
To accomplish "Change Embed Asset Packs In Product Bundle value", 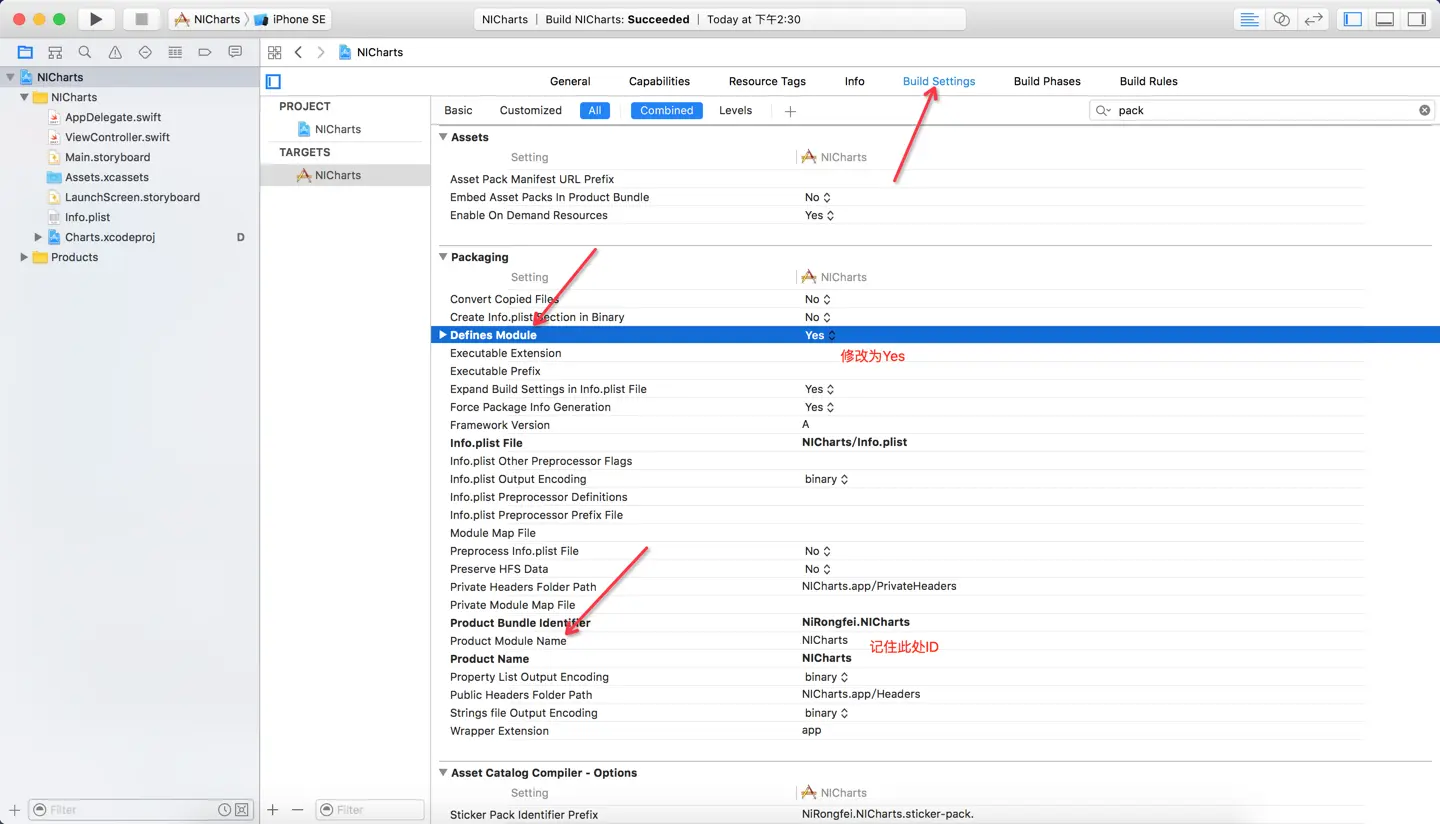I will pyautogui.click(x=818, y=197).
